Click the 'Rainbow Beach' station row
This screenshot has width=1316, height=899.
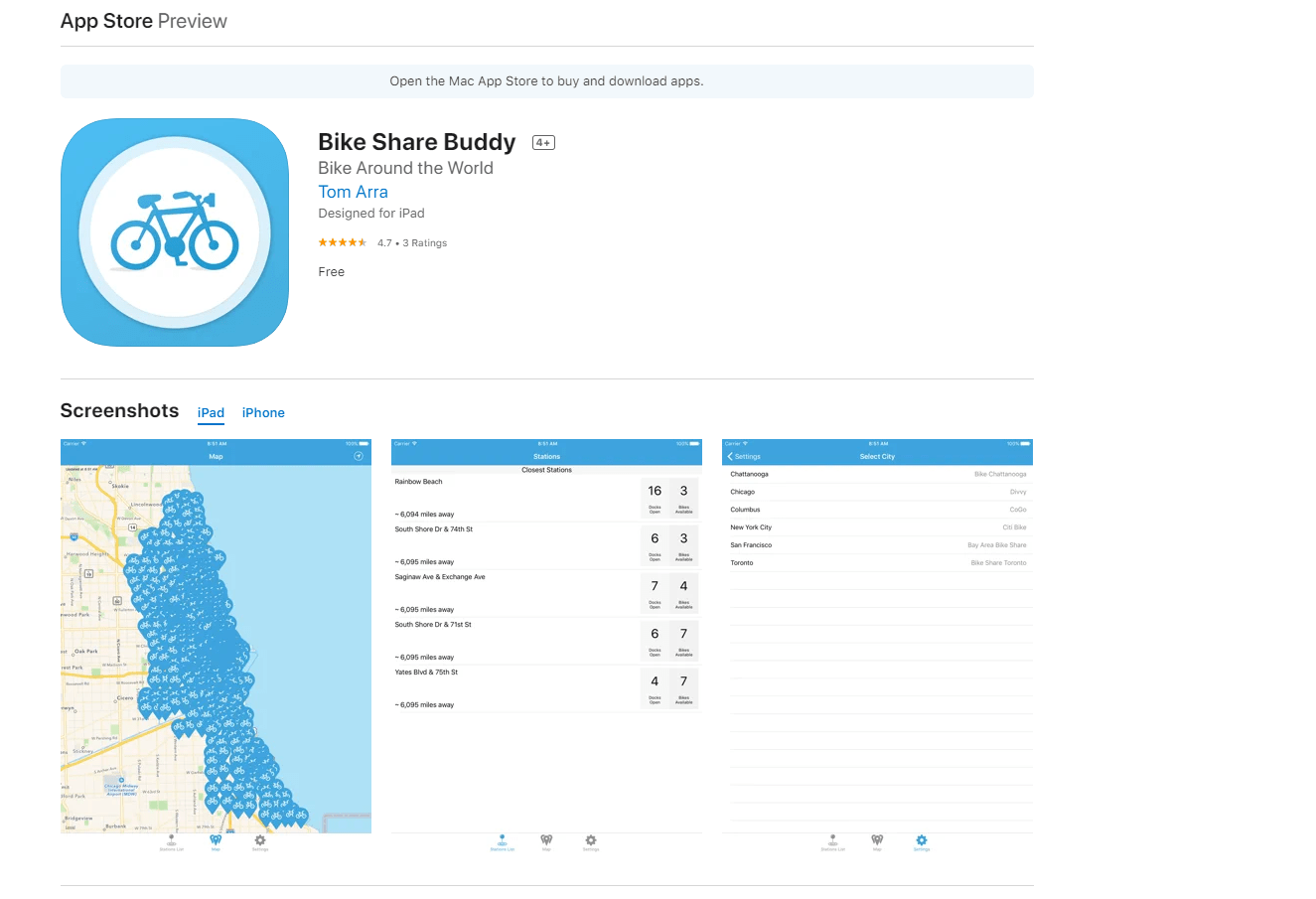pyautogui.click(x=546, y=498)
